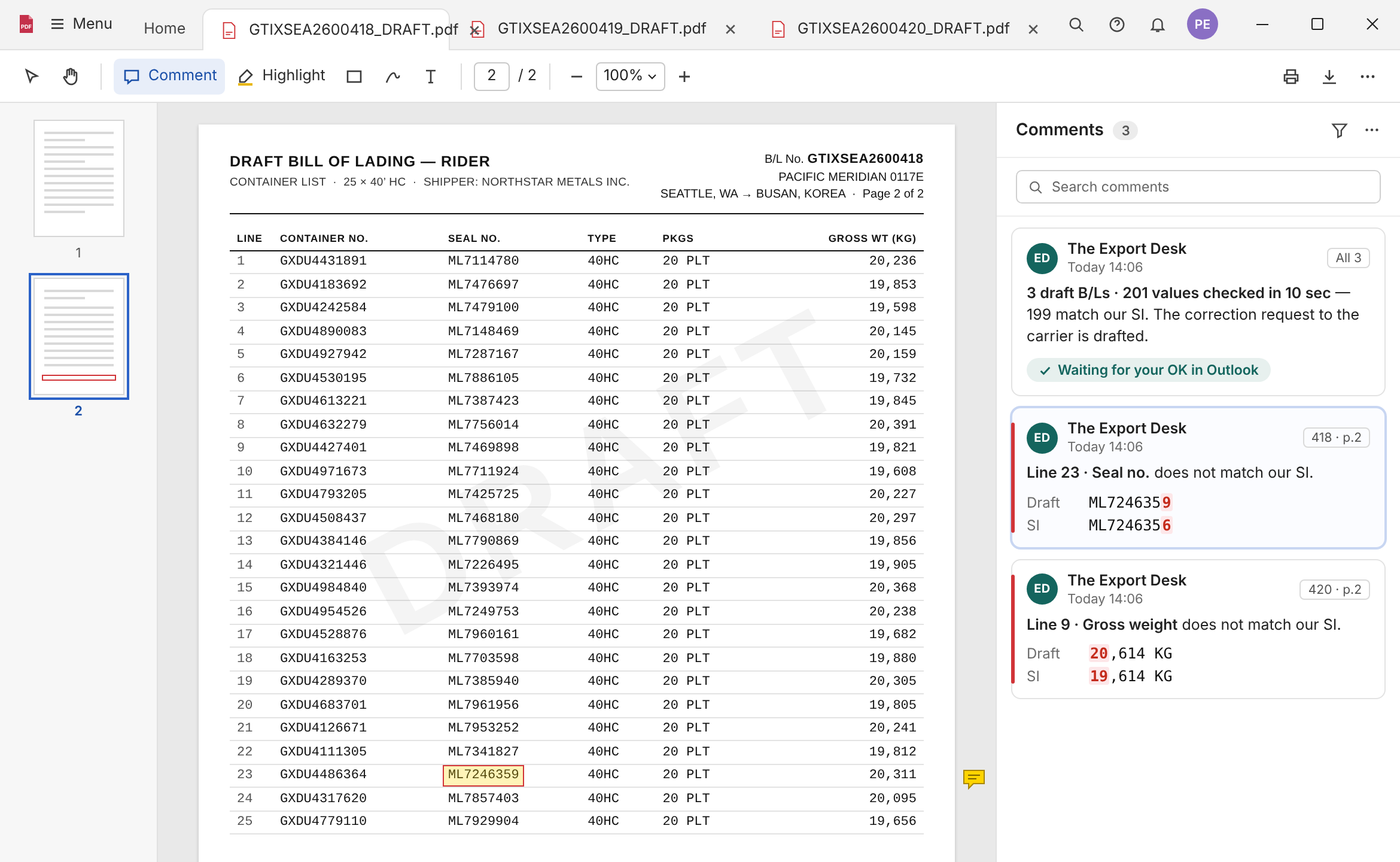
Task: Zoom in with the plus button
Action: 684,76
